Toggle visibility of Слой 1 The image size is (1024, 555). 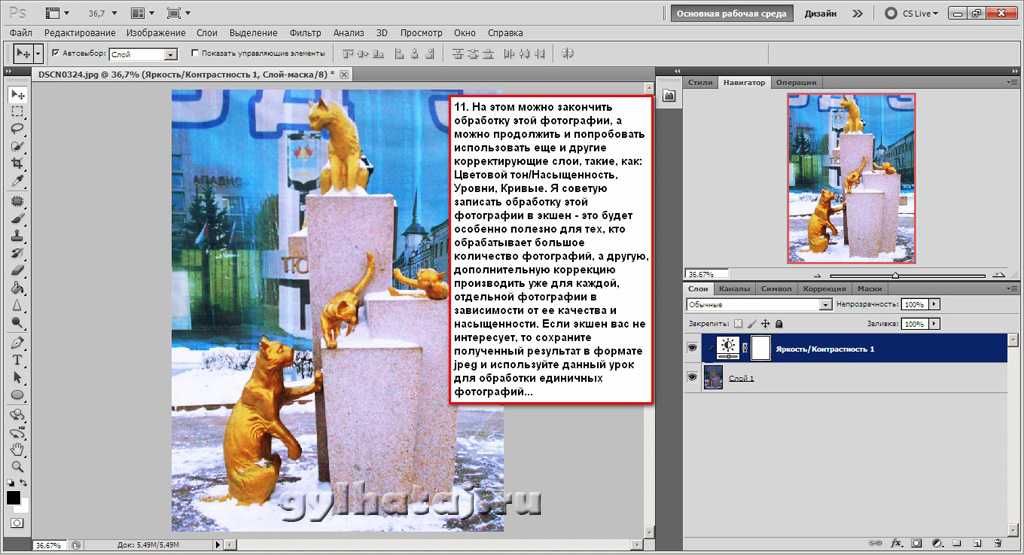(692, 378)
